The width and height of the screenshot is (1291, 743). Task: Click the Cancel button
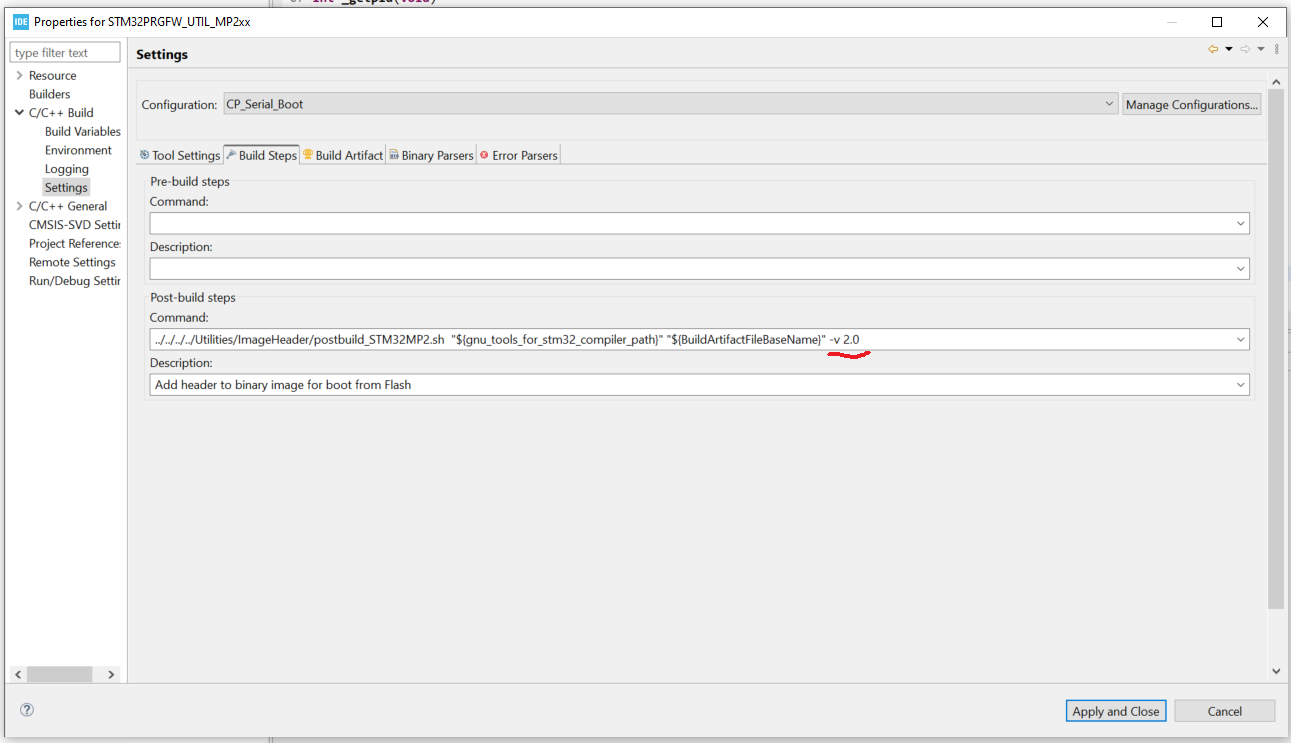coord(1225,711)
